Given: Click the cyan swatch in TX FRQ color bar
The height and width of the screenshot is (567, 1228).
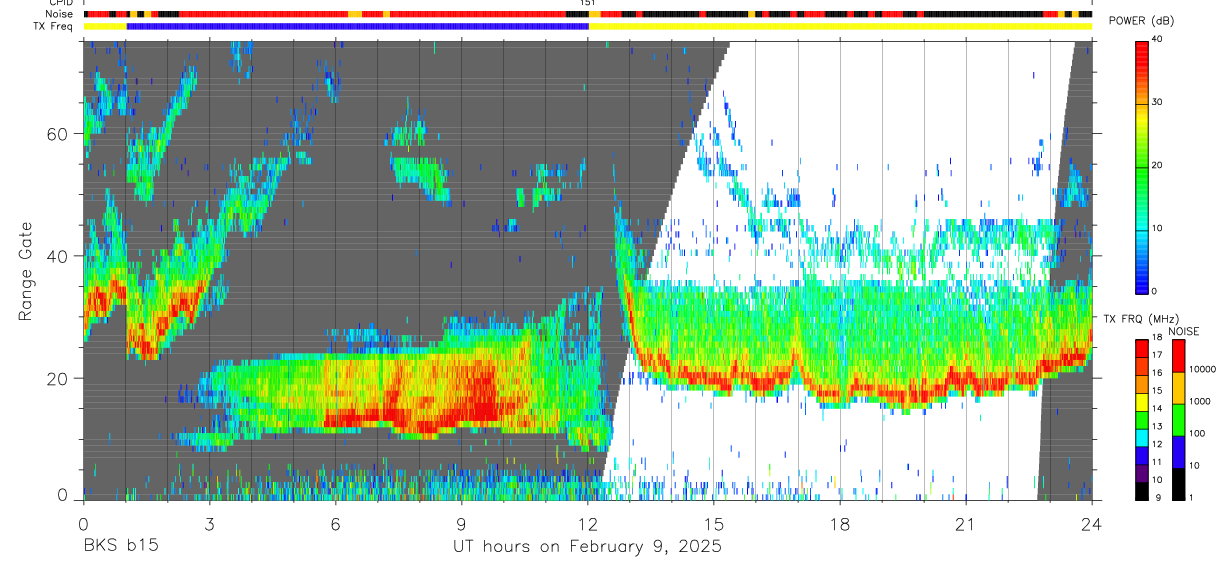Looking at the screenshot, I should (1141, 436).
